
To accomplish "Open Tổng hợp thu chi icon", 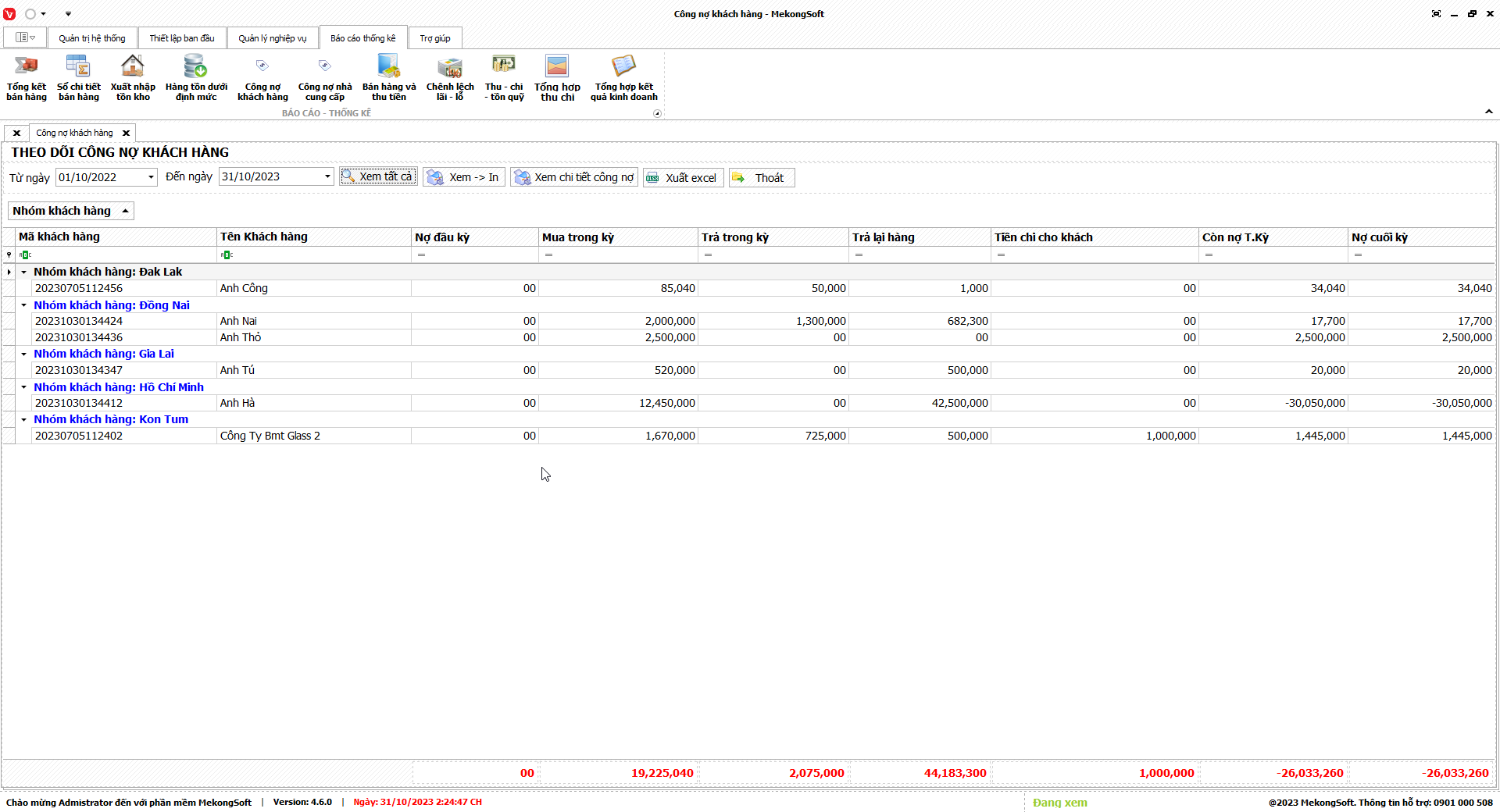I will click(557, 67).
